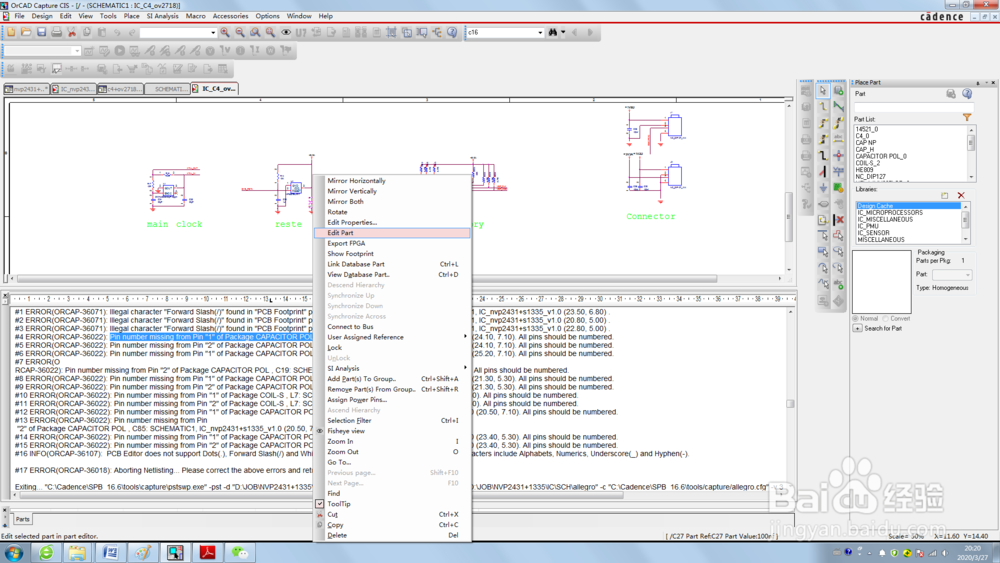Open the Windows Start button
The height and width of the screenshot is (563, 1000).
[x=13, y=552]
